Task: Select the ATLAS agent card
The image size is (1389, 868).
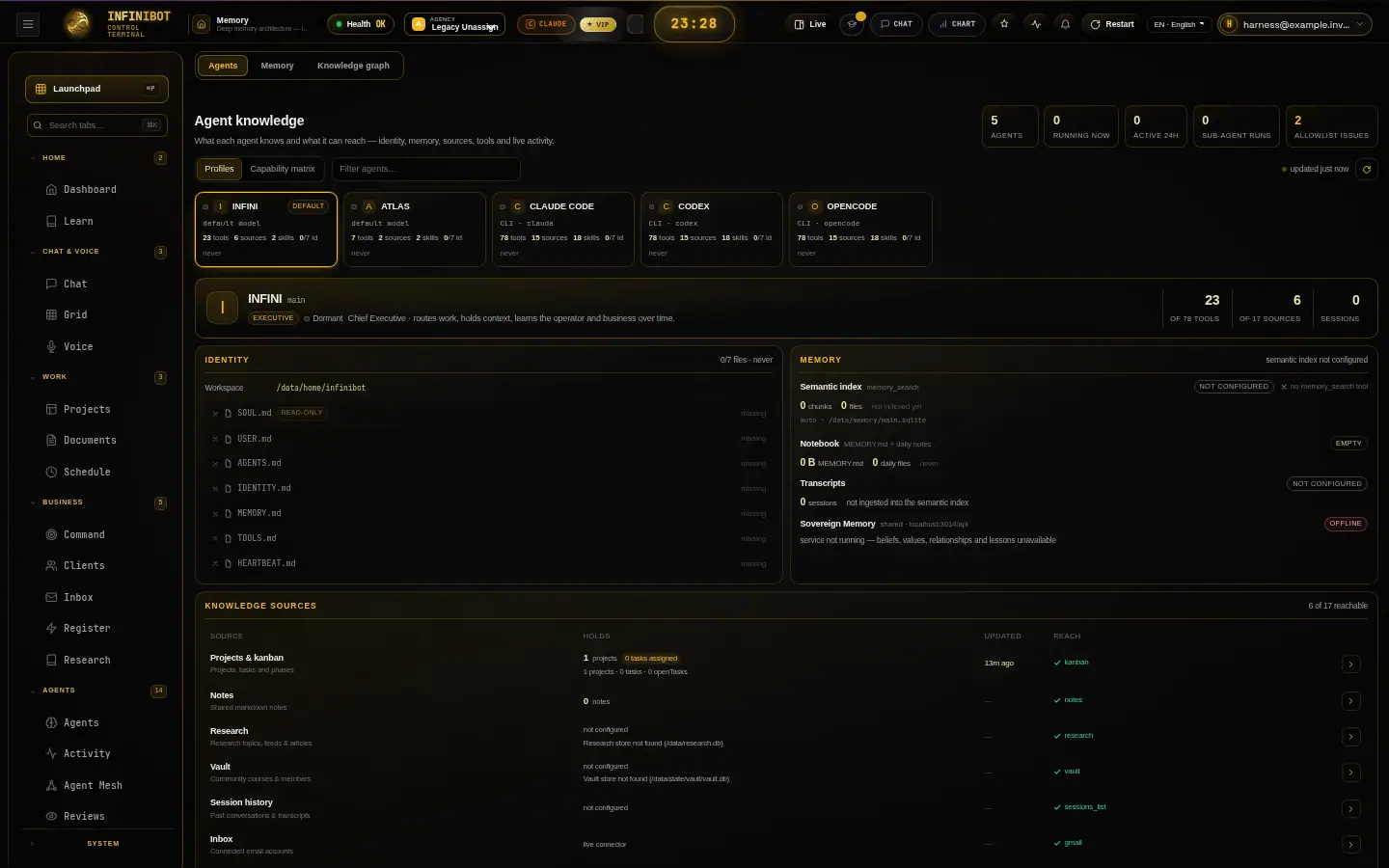Action: [x=415, y=230]
